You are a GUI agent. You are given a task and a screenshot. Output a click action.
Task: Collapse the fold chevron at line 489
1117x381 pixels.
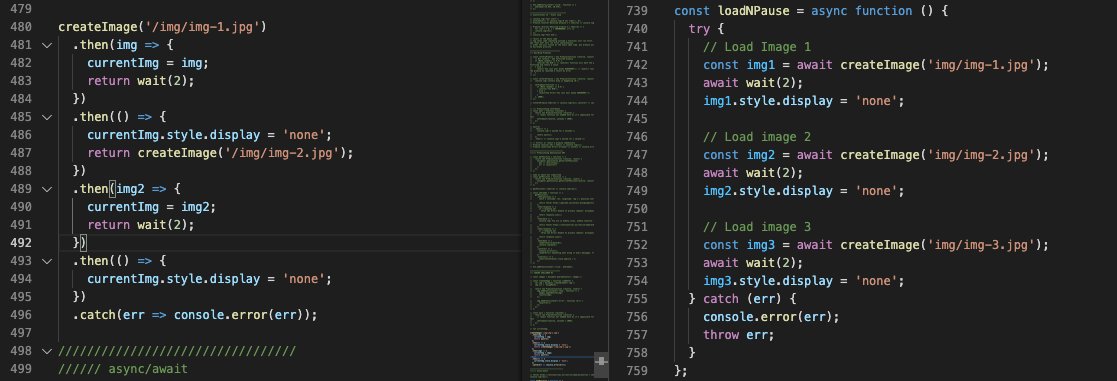coord(47,189)
